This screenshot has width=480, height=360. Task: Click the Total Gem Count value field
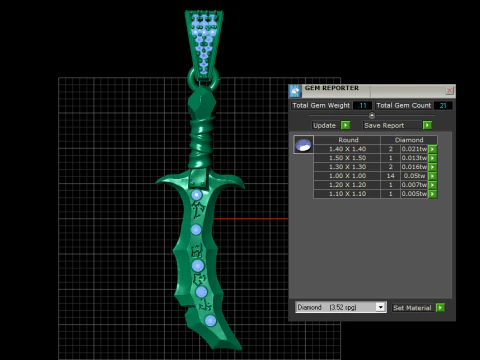443,106
